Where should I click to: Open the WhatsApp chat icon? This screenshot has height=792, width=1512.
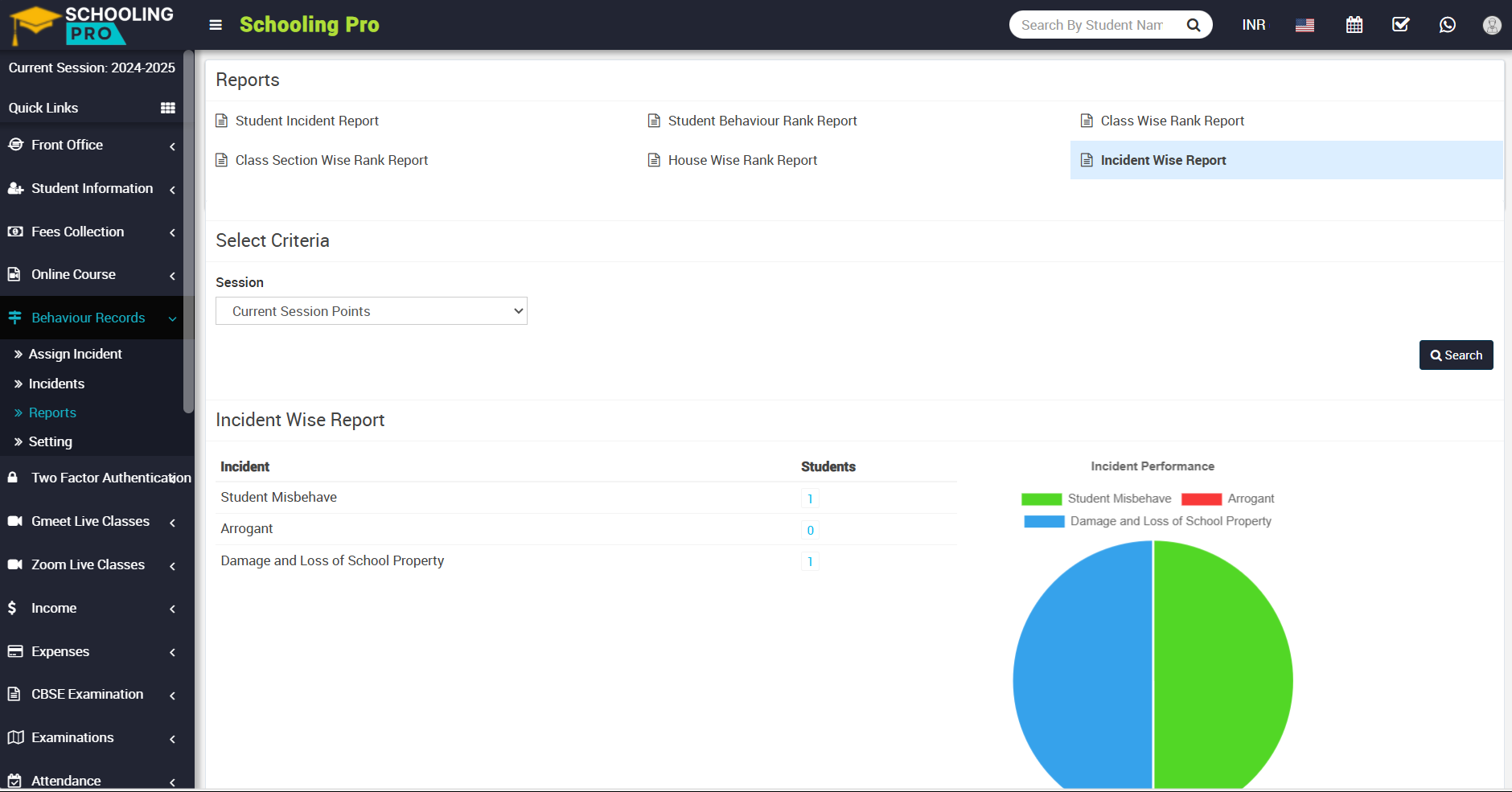tap(1448, 25)
